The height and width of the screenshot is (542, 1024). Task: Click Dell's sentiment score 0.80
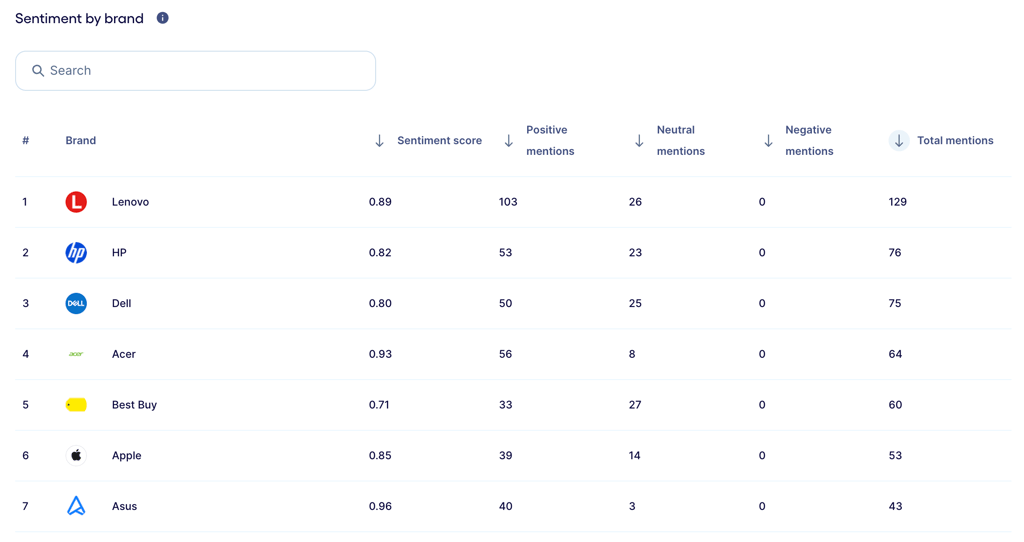point(380,304)
